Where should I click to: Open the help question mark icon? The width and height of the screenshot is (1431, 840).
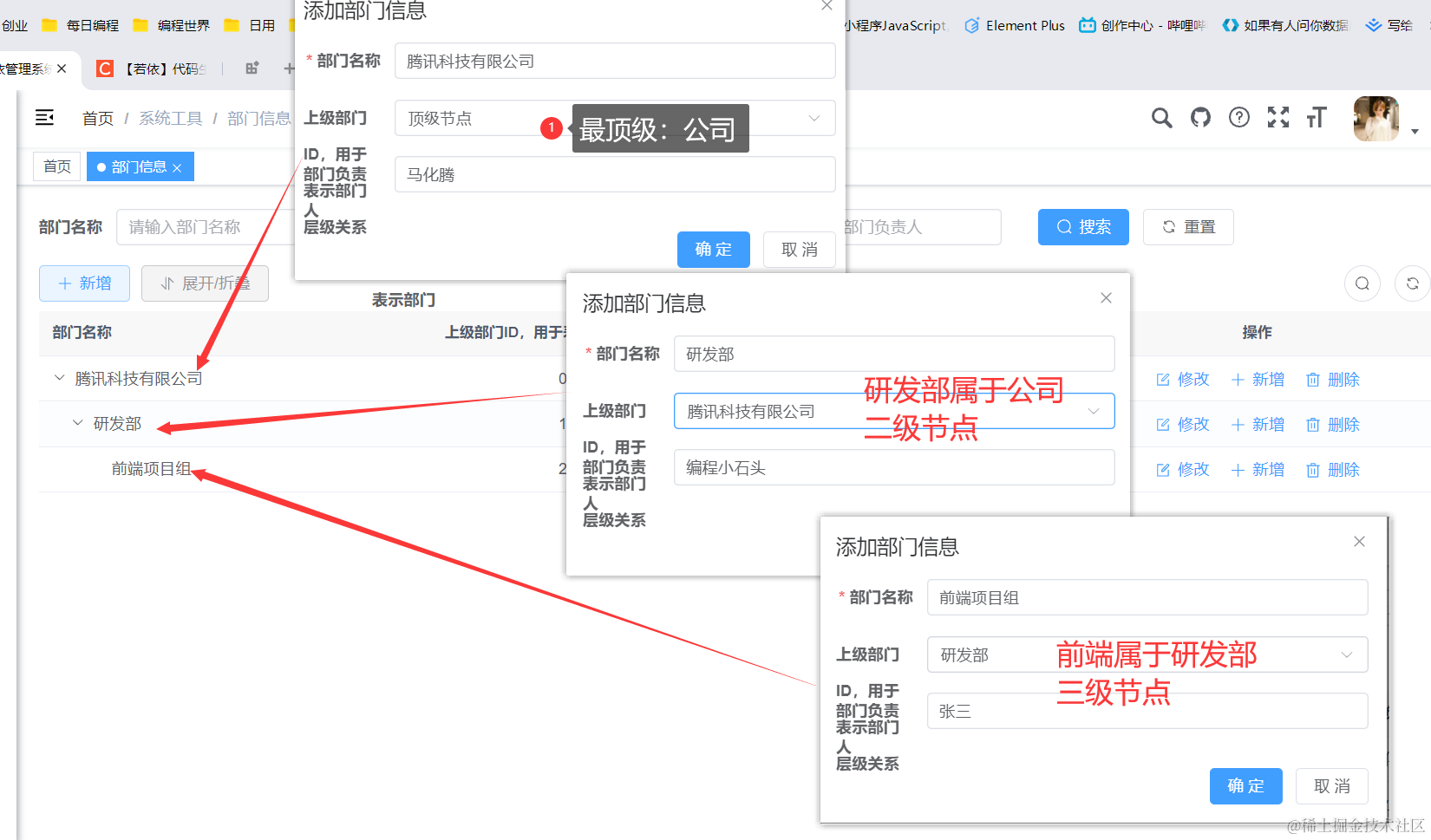pos(1239,118)
